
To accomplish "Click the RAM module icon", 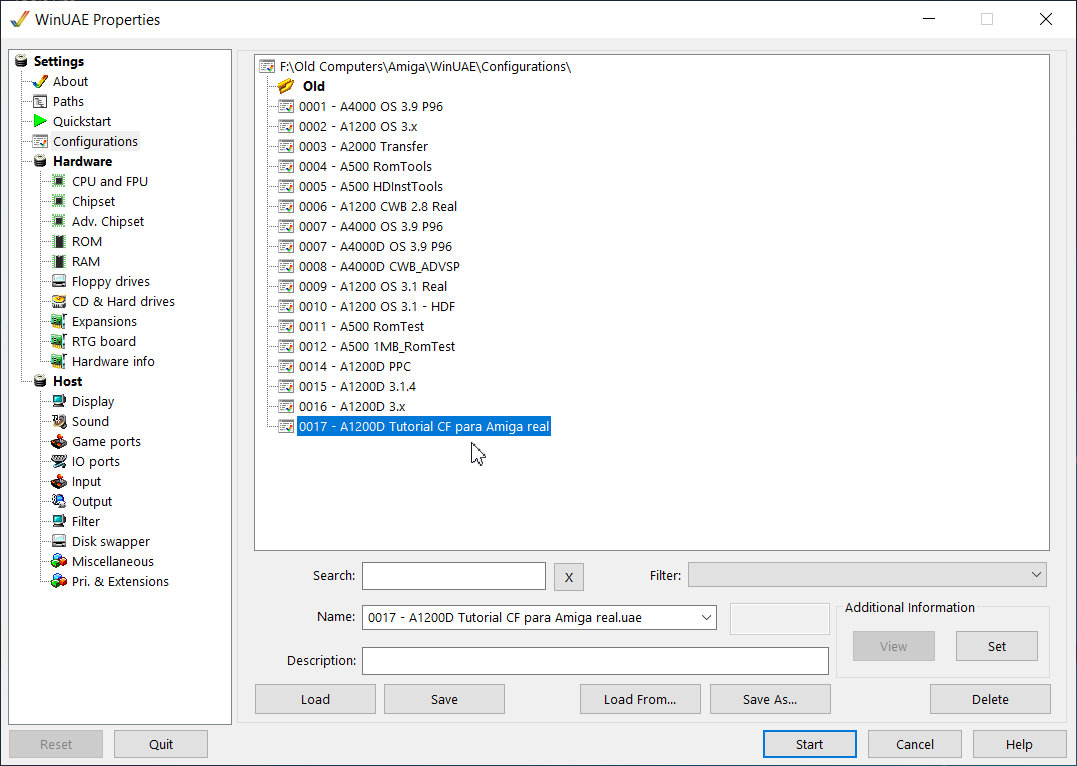I will [x=59, y=262].
